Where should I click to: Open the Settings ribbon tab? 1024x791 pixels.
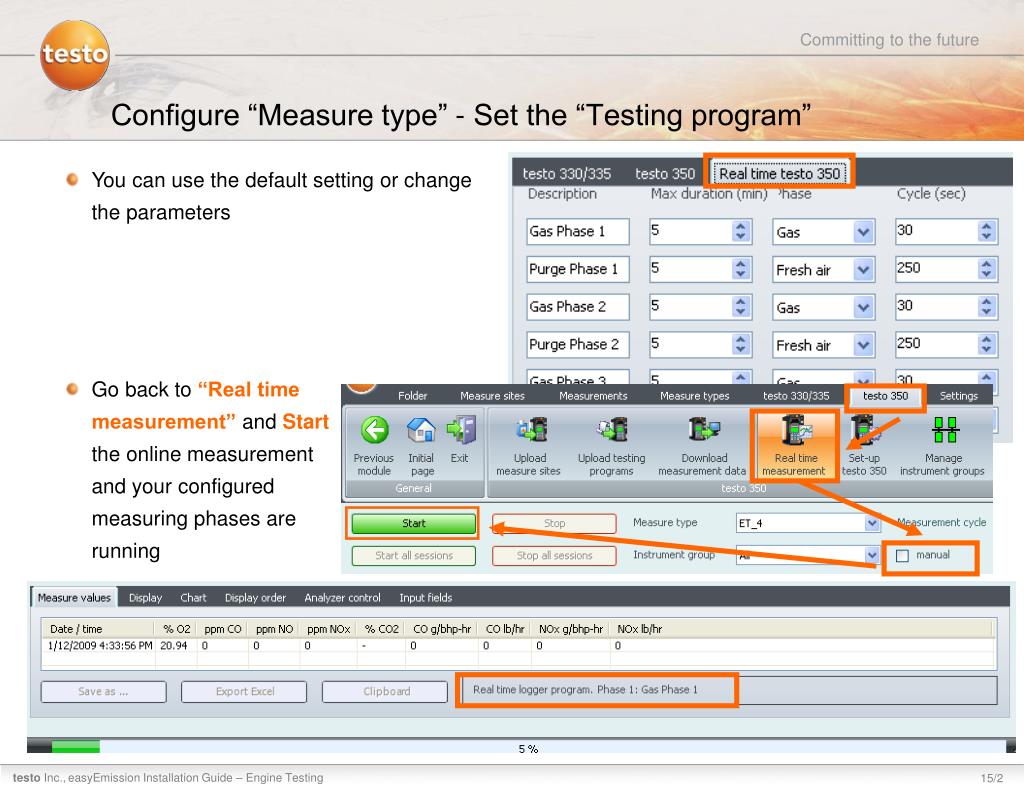coord(958,396)
